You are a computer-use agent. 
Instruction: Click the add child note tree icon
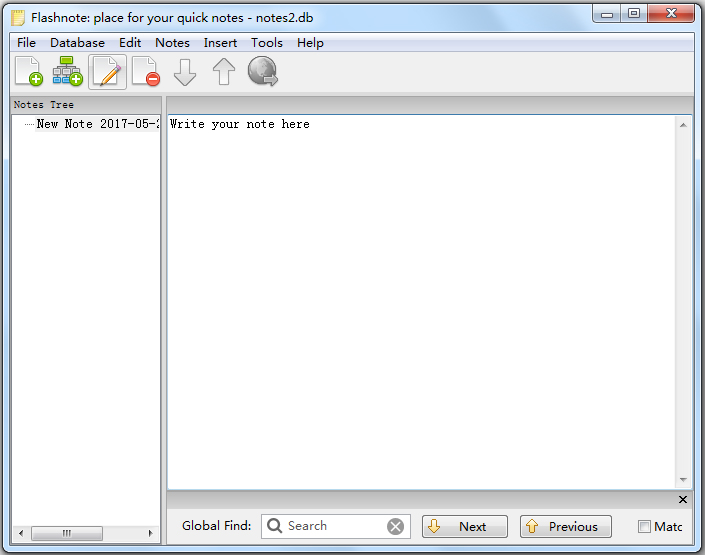(x=68, y=71)
